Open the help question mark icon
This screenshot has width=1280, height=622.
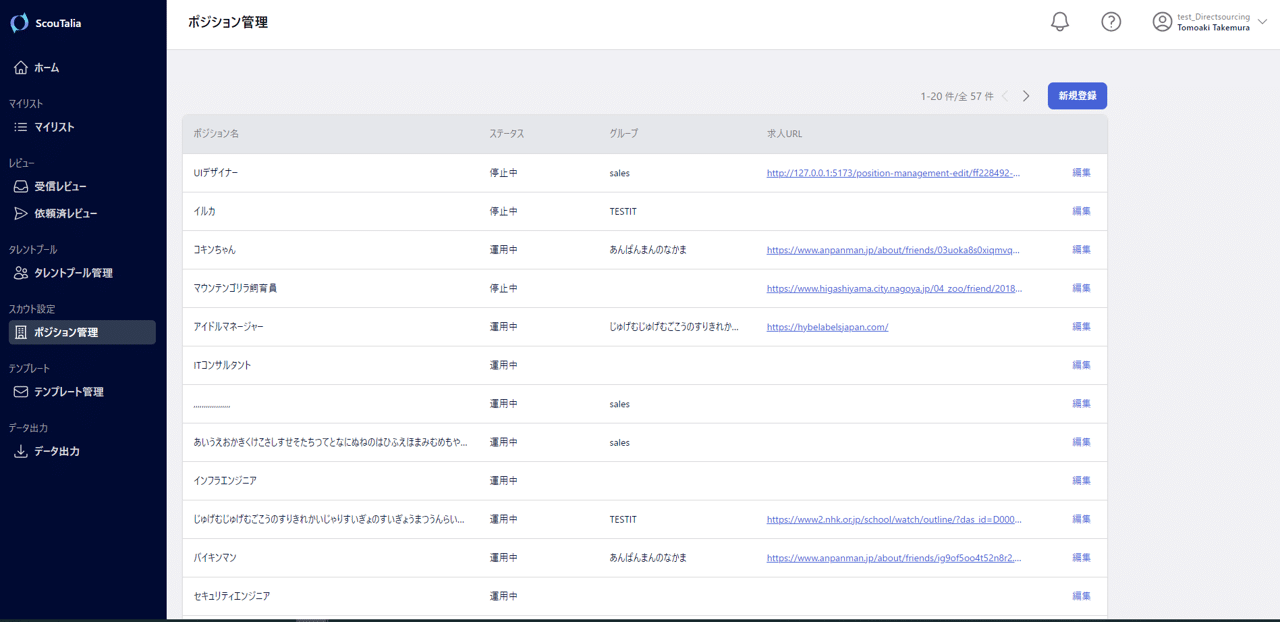[x=1111, y=22]
